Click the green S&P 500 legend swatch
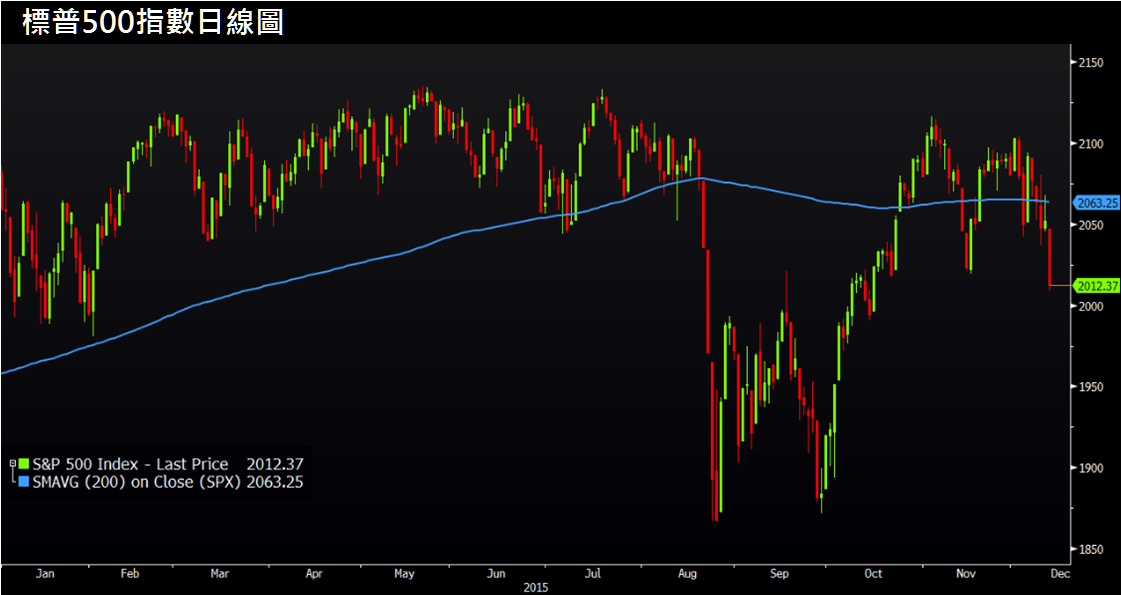This screenshot has width=1121, height=595. [x=24, y=464]
